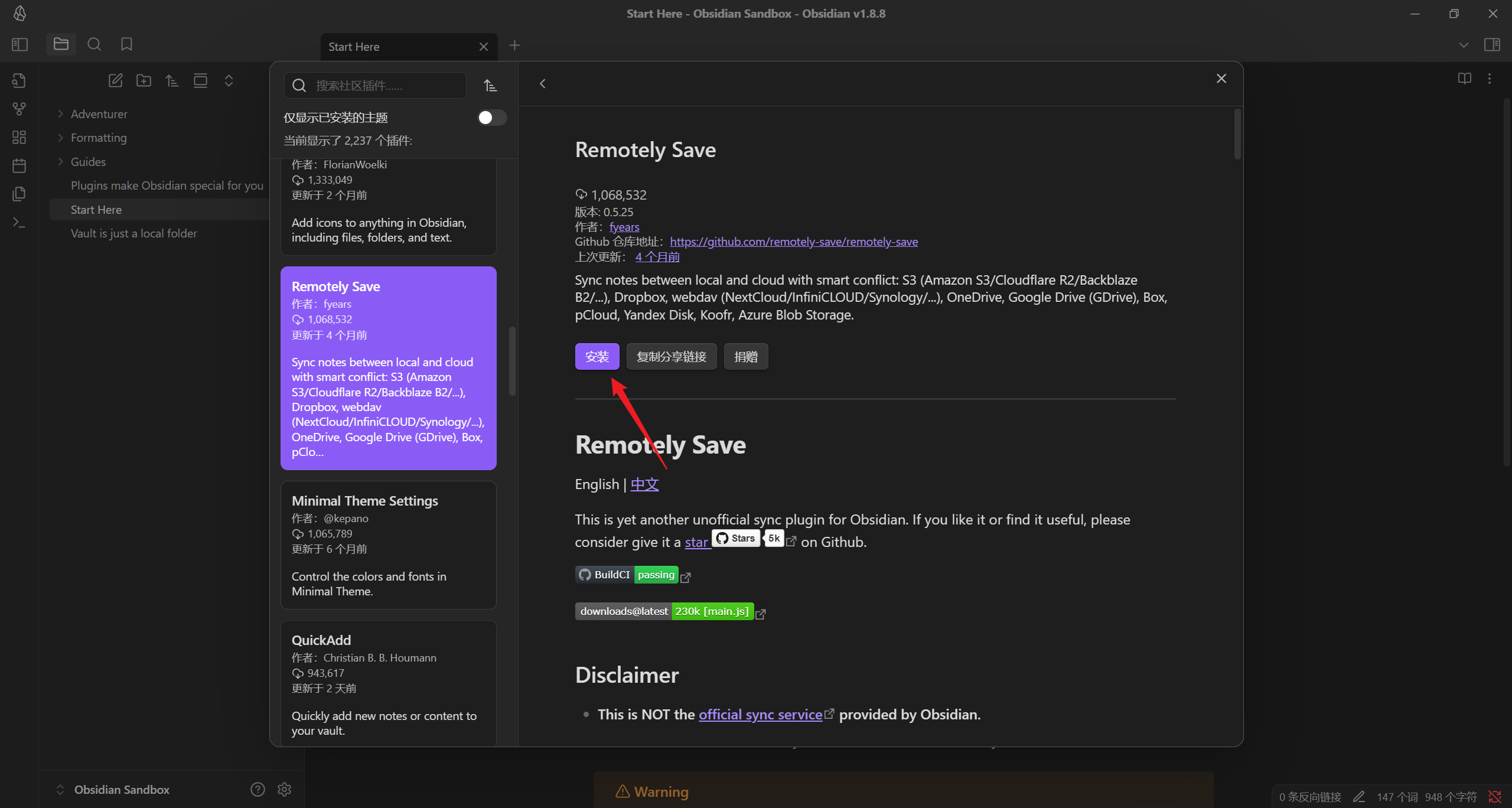Open the note's more options menu
Screen dimensions: 1512x808
[x=1490, y=79]
